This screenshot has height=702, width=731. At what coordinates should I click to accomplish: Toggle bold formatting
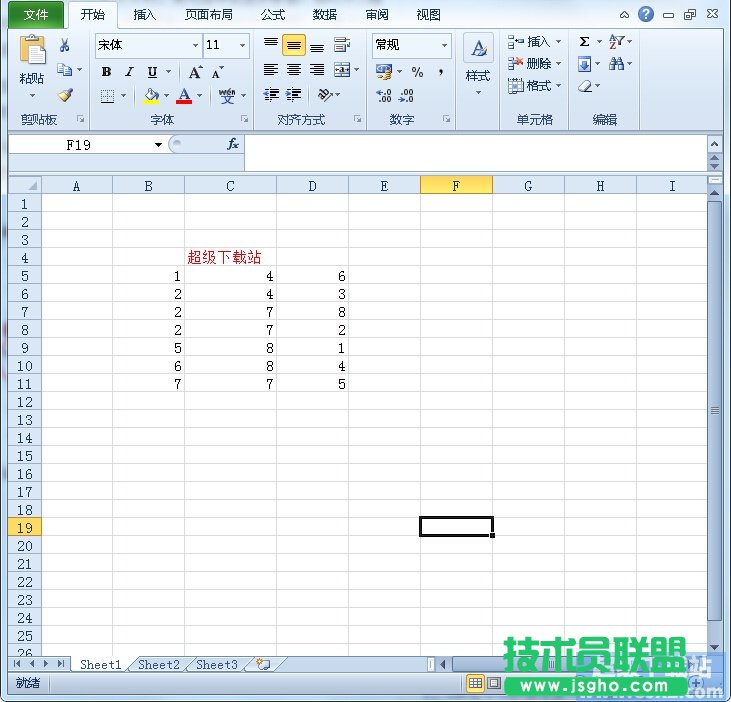point(106,72)
